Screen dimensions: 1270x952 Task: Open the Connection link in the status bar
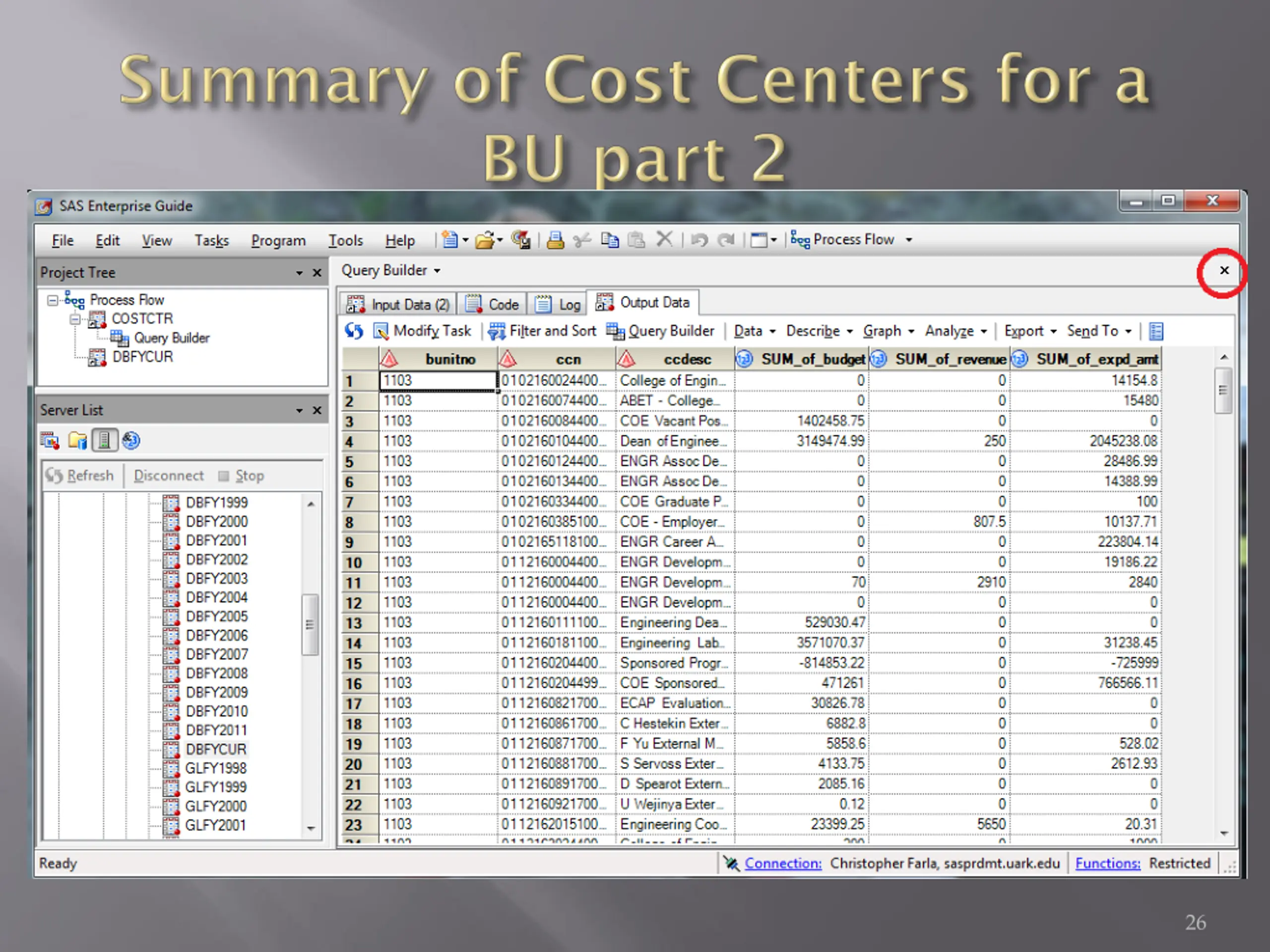coord(782,863)
